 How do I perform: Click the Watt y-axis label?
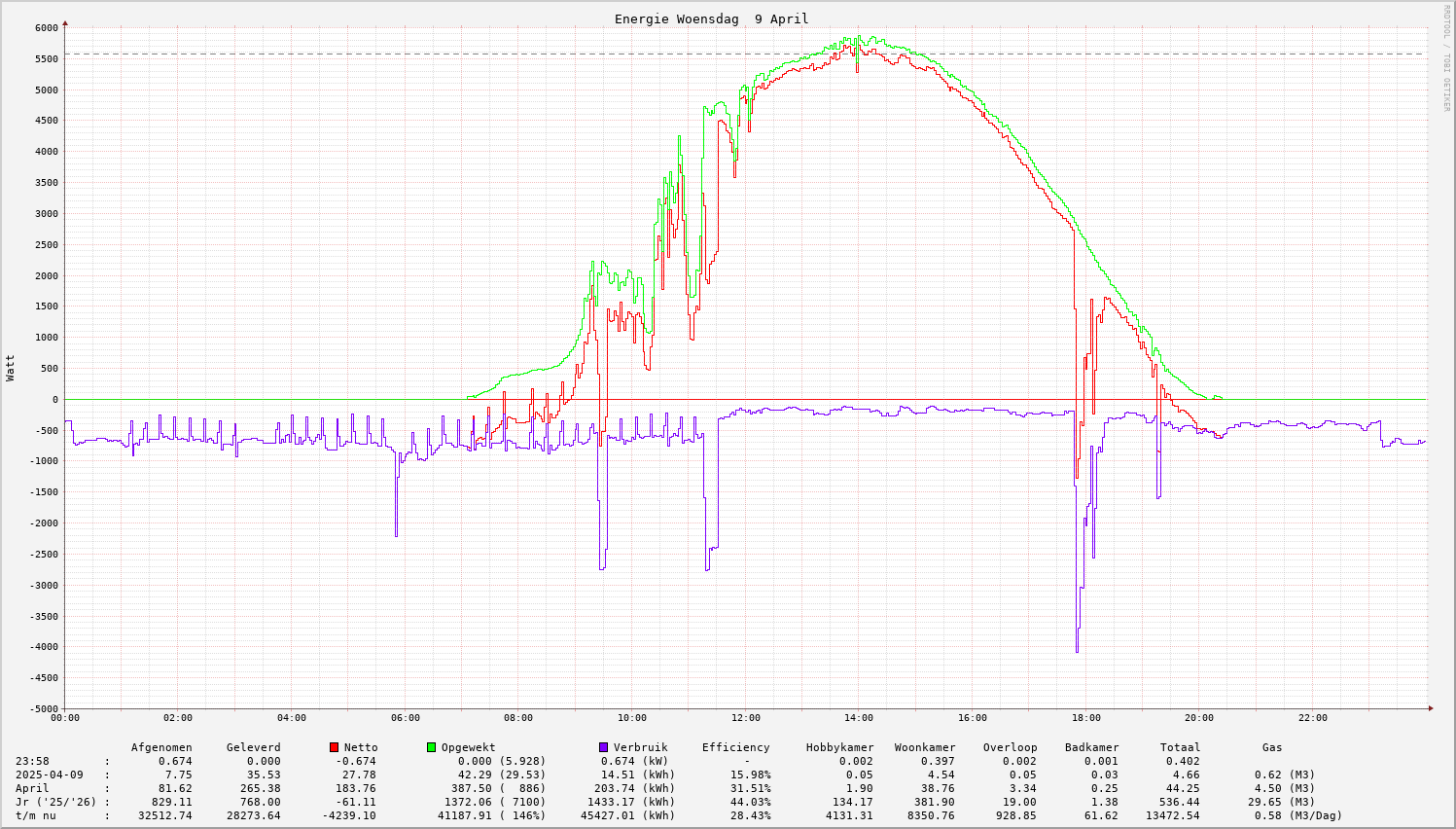(11, 367)
